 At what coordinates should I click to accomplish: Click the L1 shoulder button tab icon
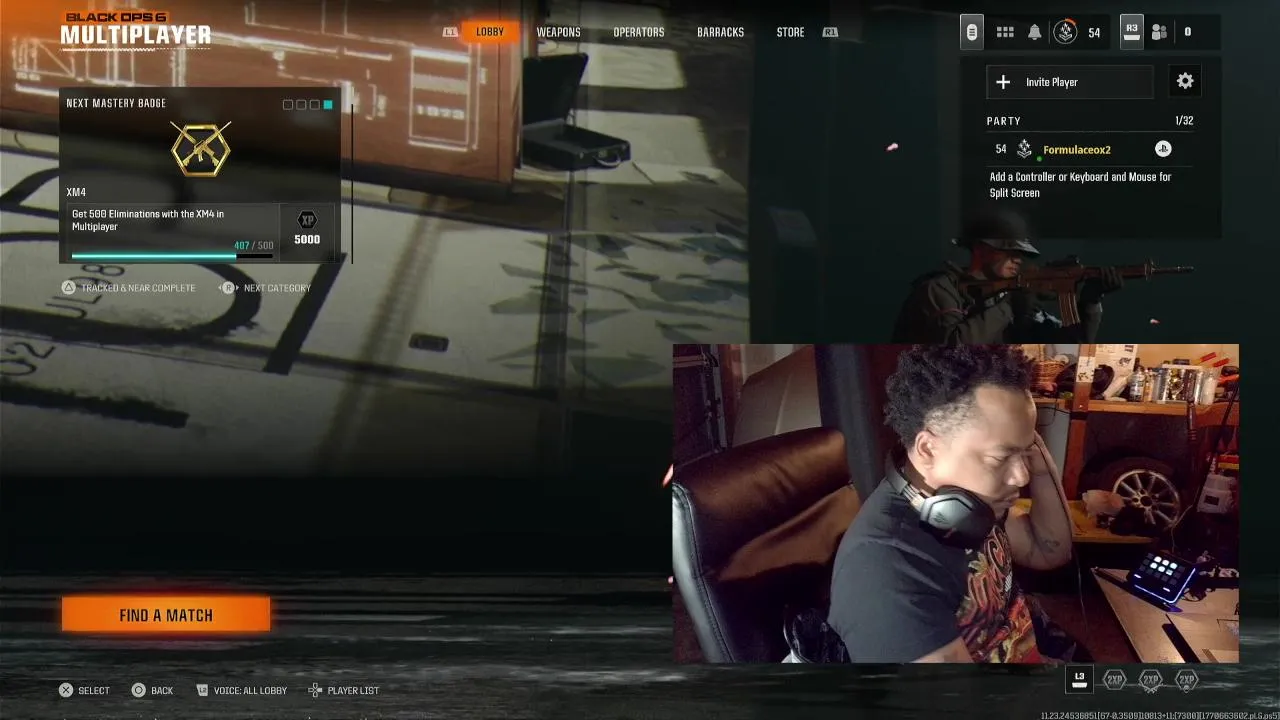click(x=450, y=32)
